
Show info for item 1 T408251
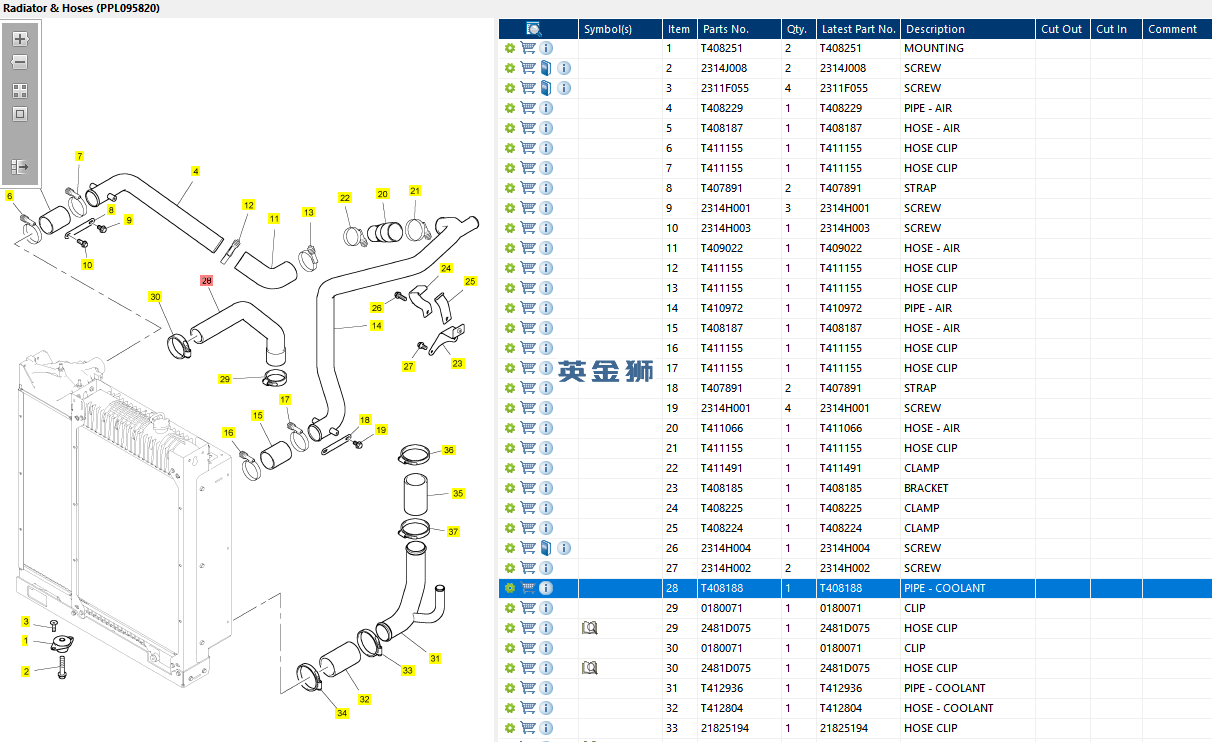[x=546, y=48]
